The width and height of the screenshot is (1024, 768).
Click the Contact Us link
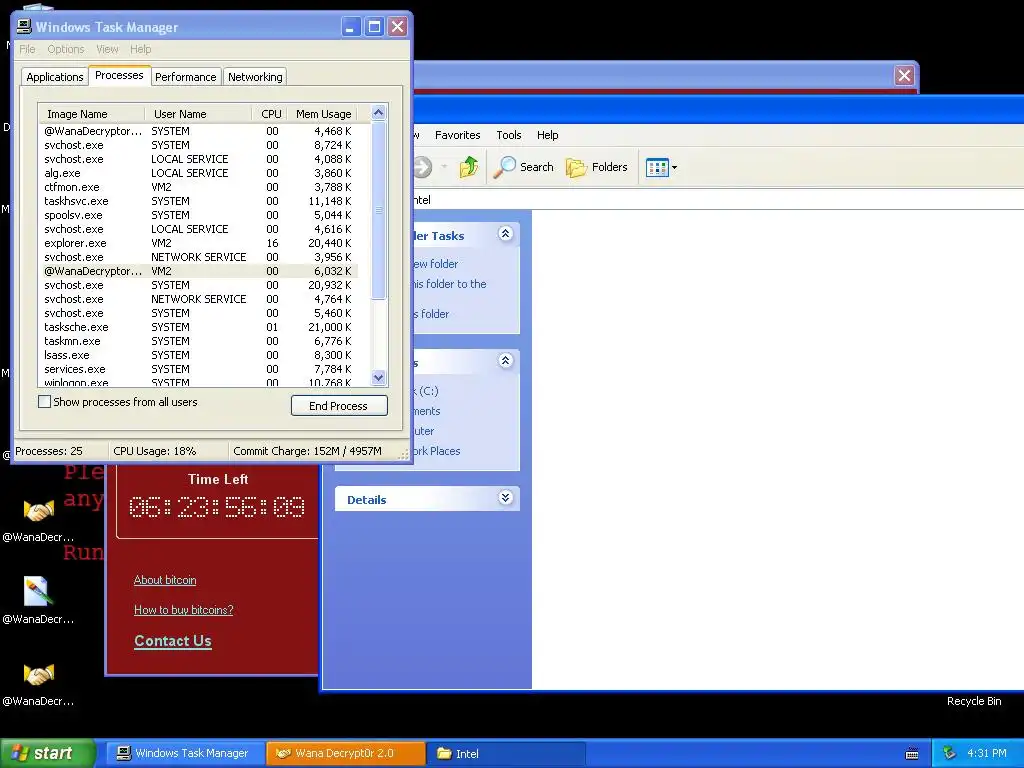point(172,641)
